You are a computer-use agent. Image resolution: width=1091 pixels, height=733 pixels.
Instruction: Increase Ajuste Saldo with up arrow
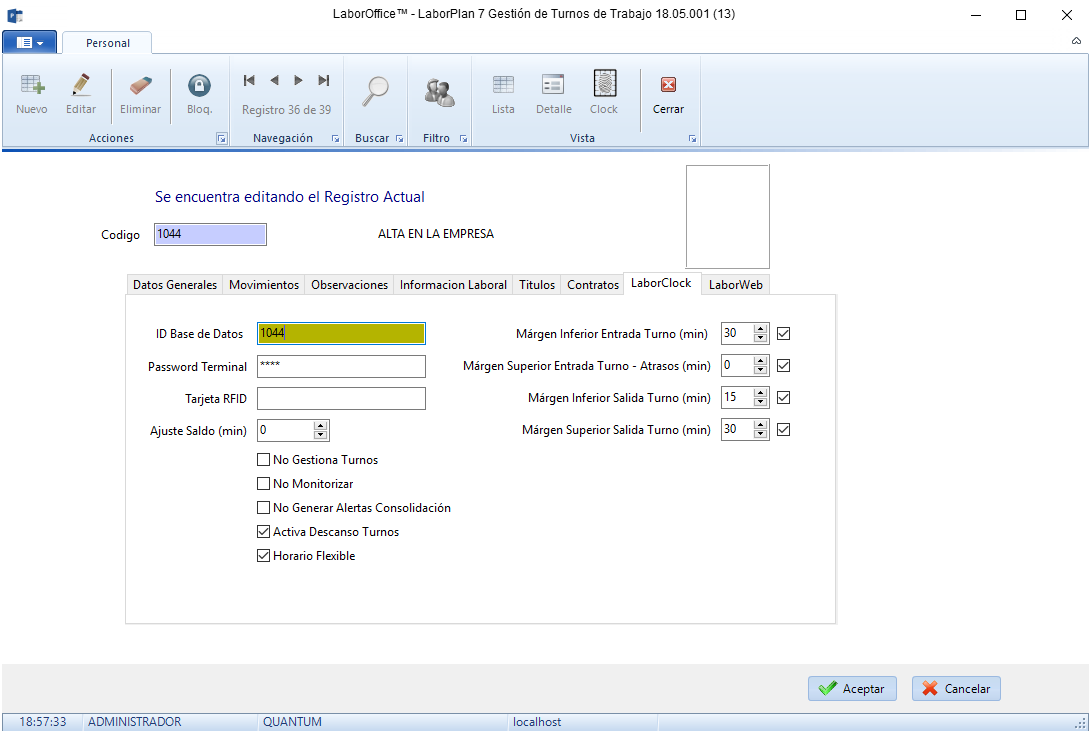pyautogui.click(x=320, y=426)
